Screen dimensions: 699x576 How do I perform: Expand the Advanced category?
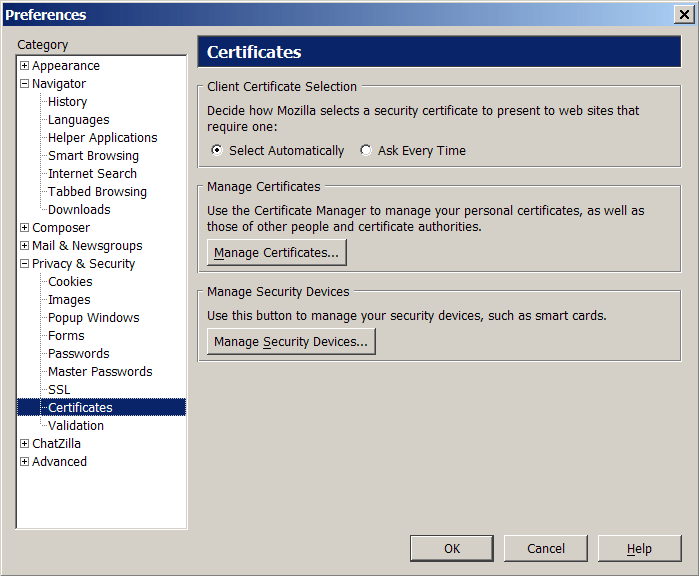pos(25,461)
